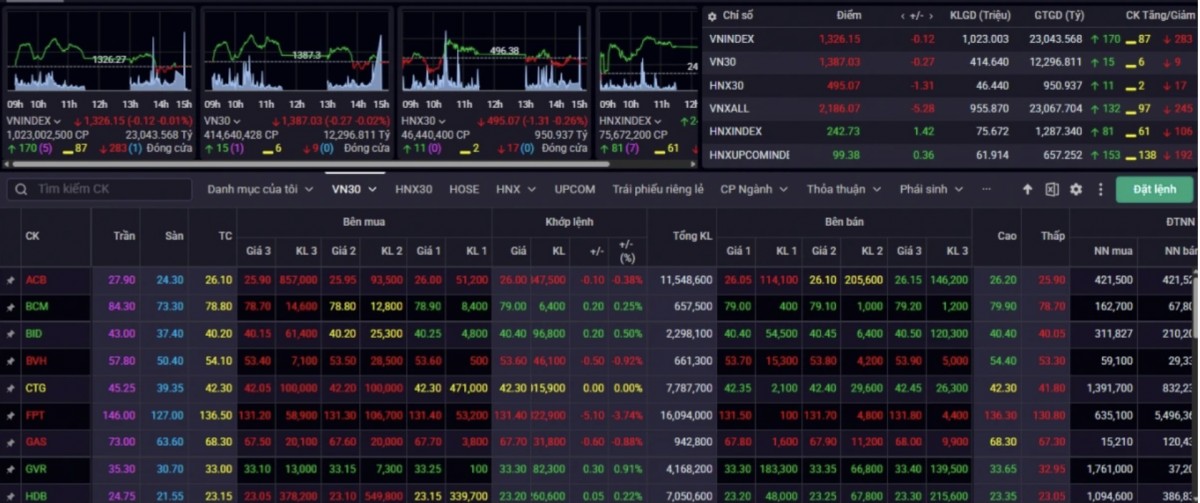Click the left arrow next to +/- column header
This screenshot has width=1200, height=503.
904,16
